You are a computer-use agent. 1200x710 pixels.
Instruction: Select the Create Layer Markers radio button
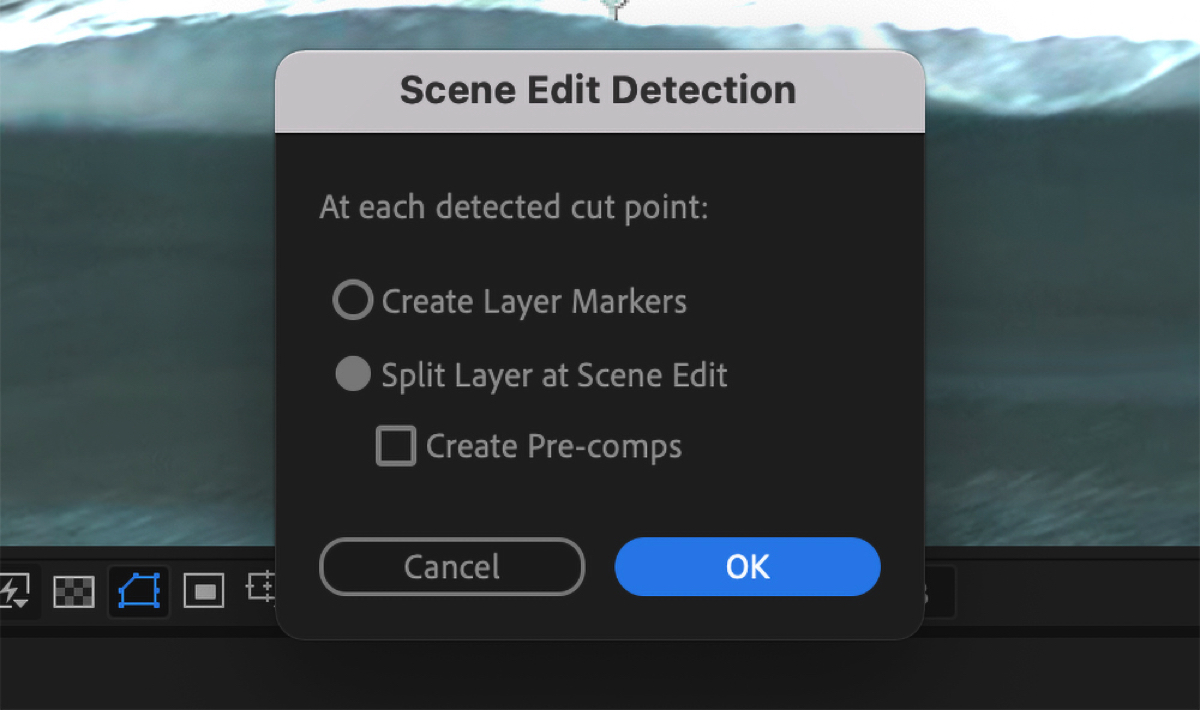[x=352, y=300]
